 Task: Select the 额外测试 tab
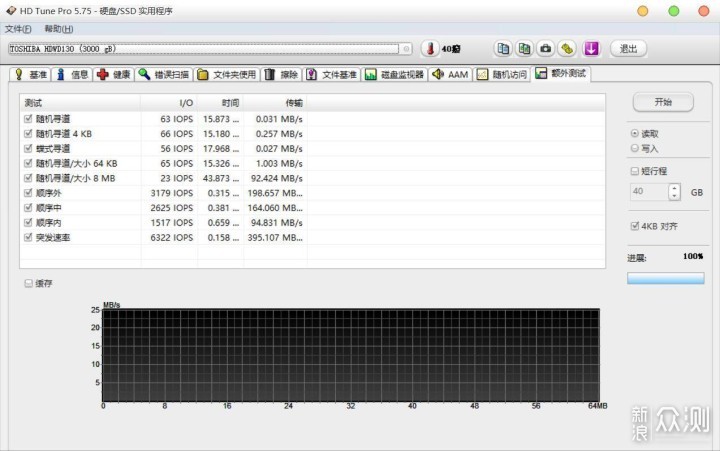coord(561,73)
